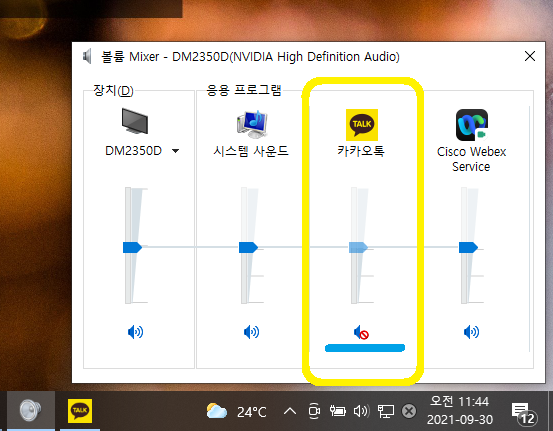Screen dimensions: 553x431
Task: Mute Cisco Webex Service volume
Action: coord(472,332)
